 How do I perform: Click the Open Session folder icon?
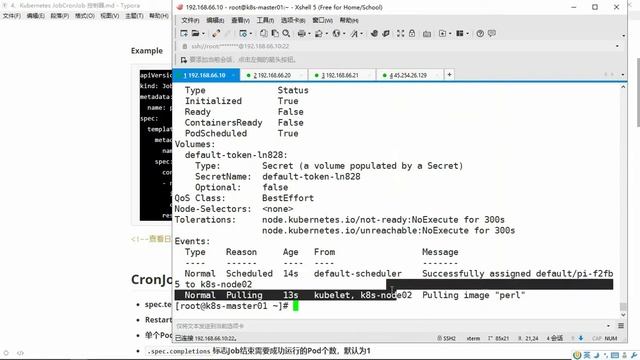click(196, 33)
